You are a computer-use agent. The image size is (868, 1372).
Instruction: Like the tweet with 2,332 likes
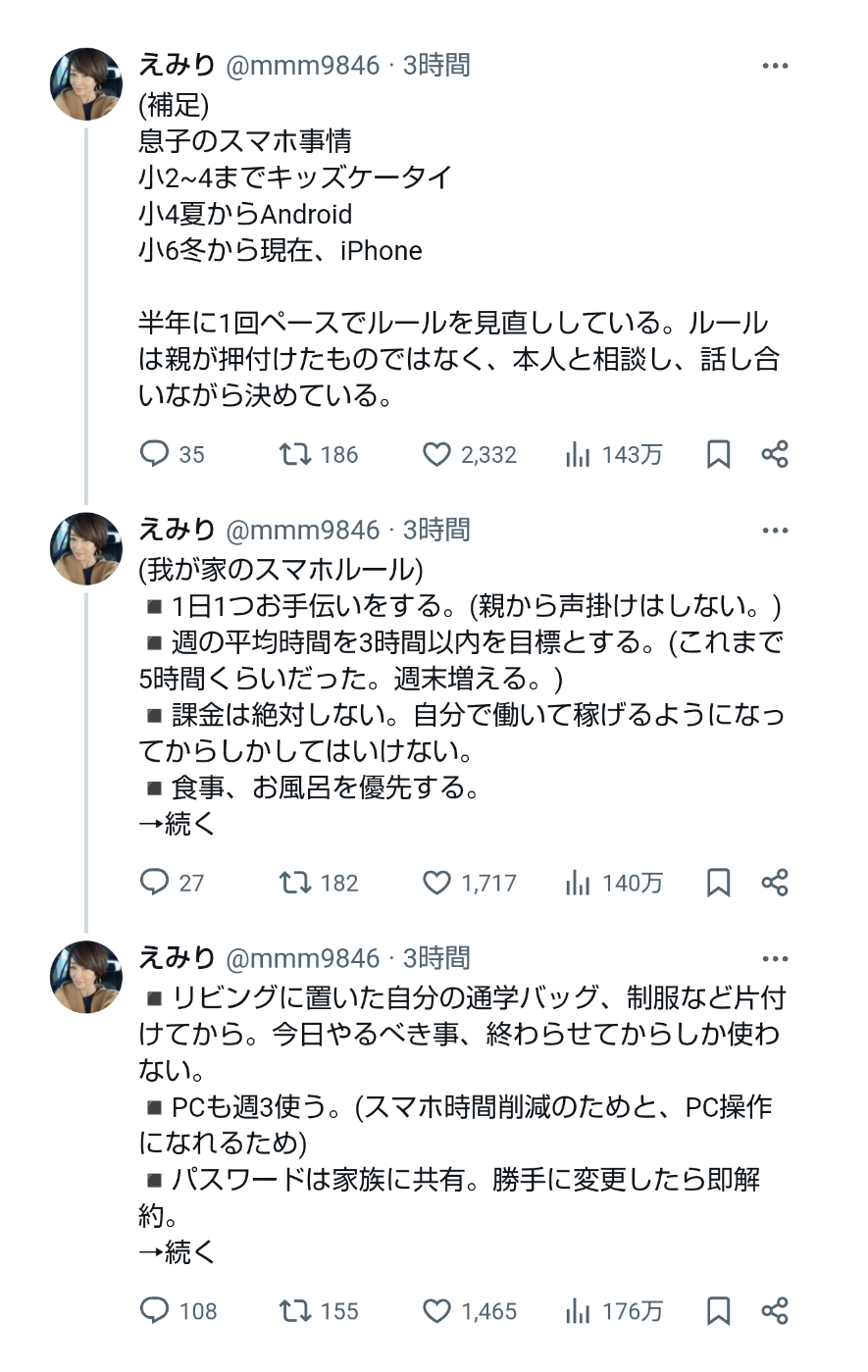[x=436, y=454]
